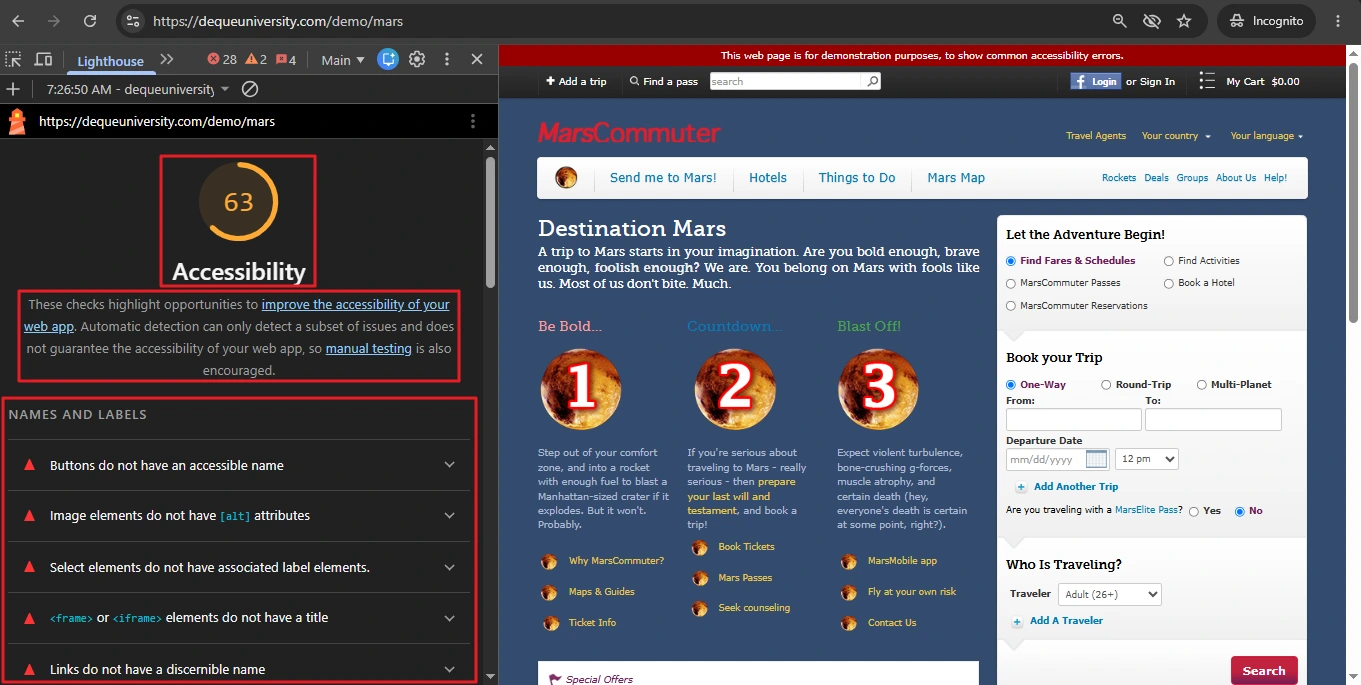
Task: Reload the page with refresh icon
Action: tap(90, 21)
